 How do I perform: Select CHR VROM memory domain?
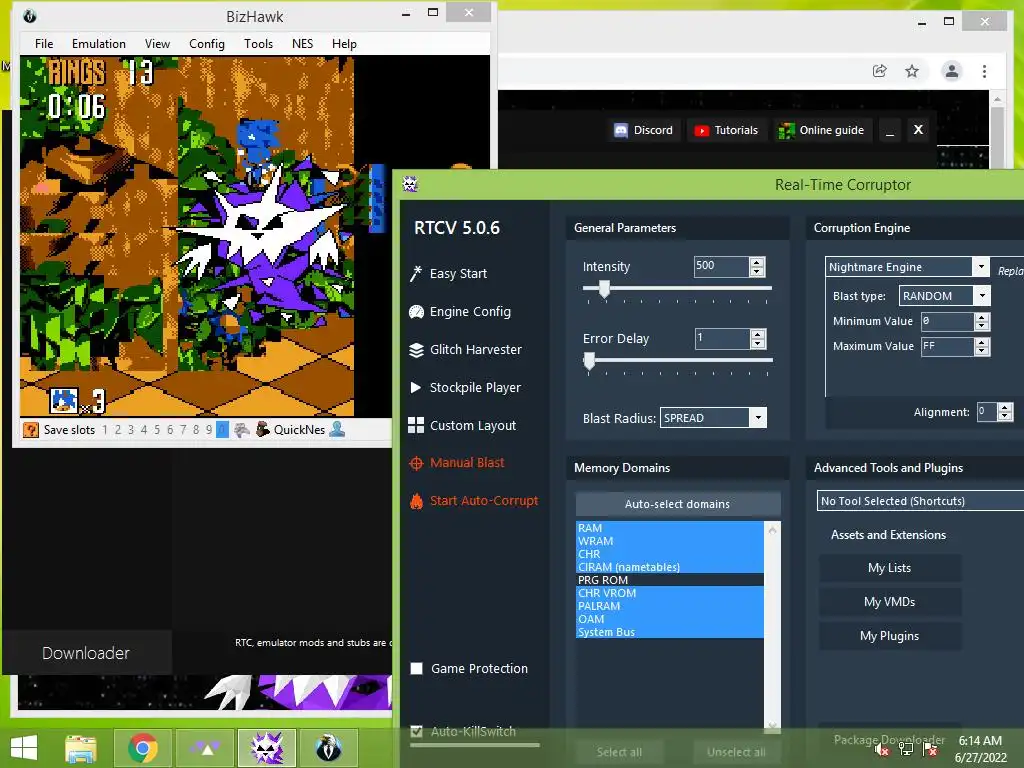pyautogui.click(x=669, y=593)
